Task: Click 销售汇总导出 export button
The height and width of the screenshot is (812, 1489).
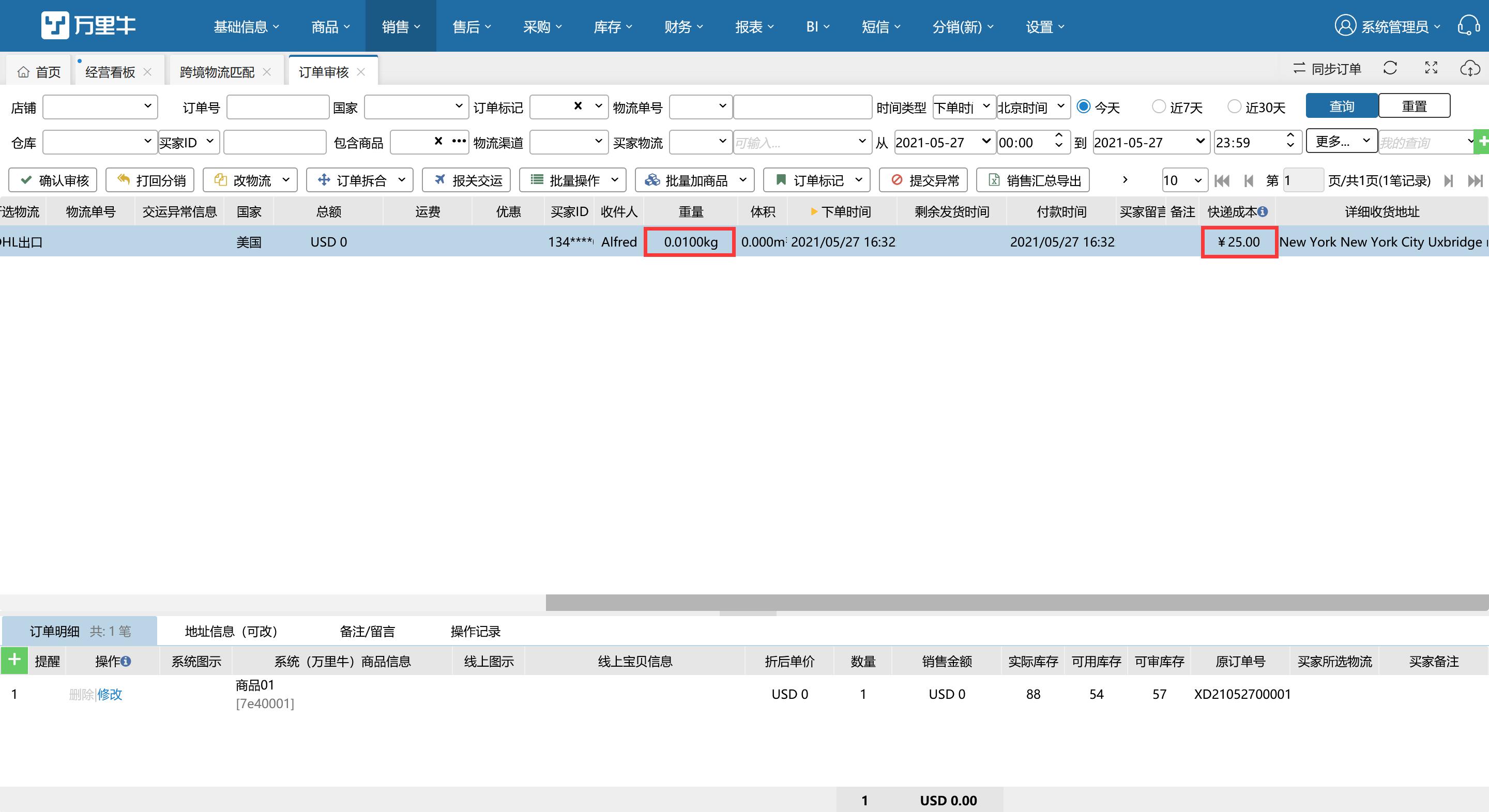Action: coord(1033,180)
